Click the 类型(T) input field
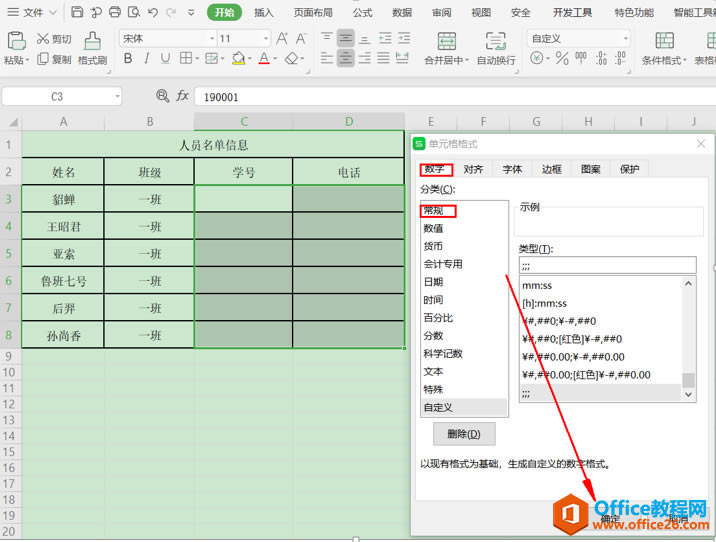This screenshot has height=542, width=716. 607,265
